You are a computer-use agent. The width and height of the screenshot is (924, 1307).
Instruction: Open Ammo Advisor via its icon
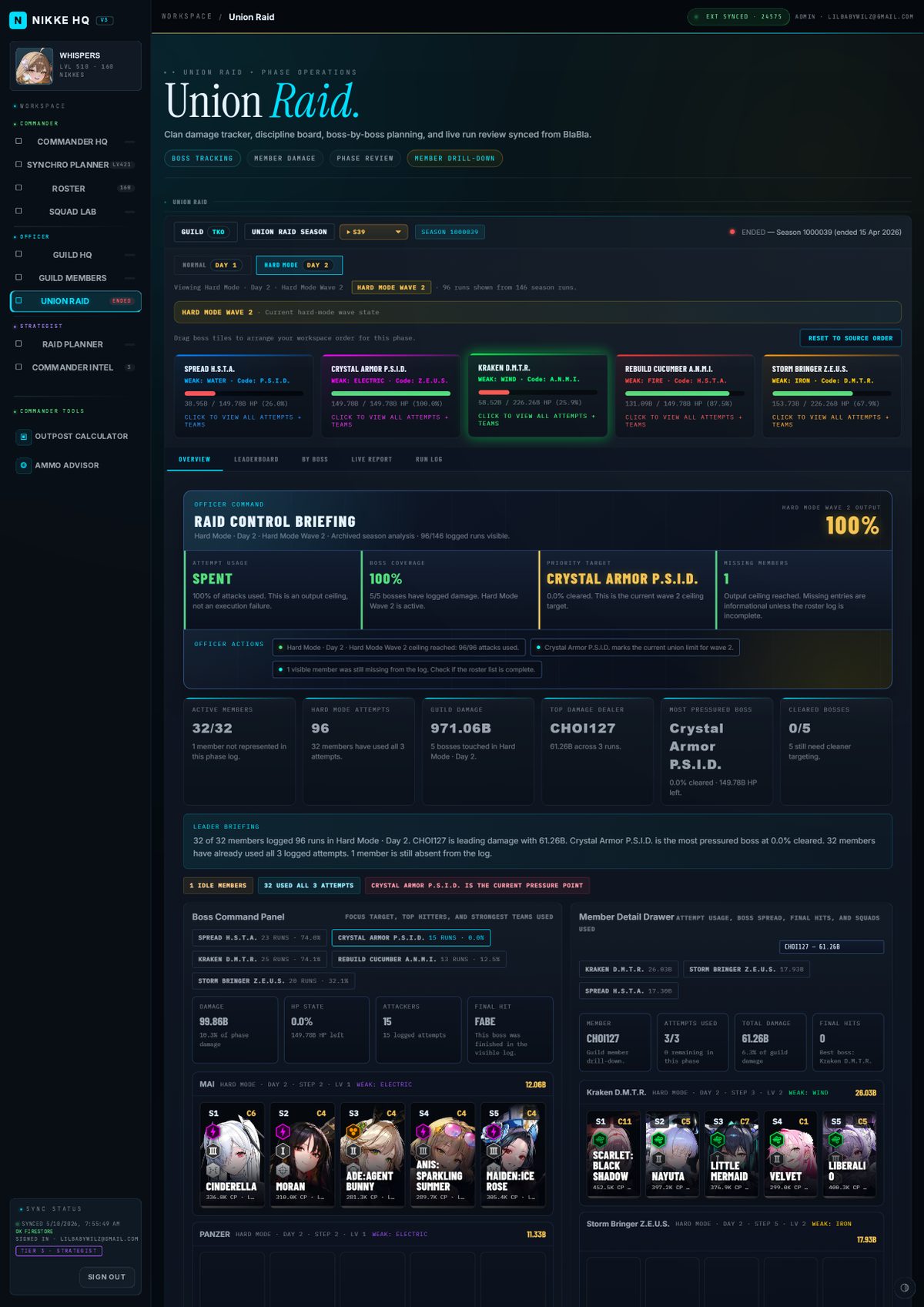pos(23,465)
